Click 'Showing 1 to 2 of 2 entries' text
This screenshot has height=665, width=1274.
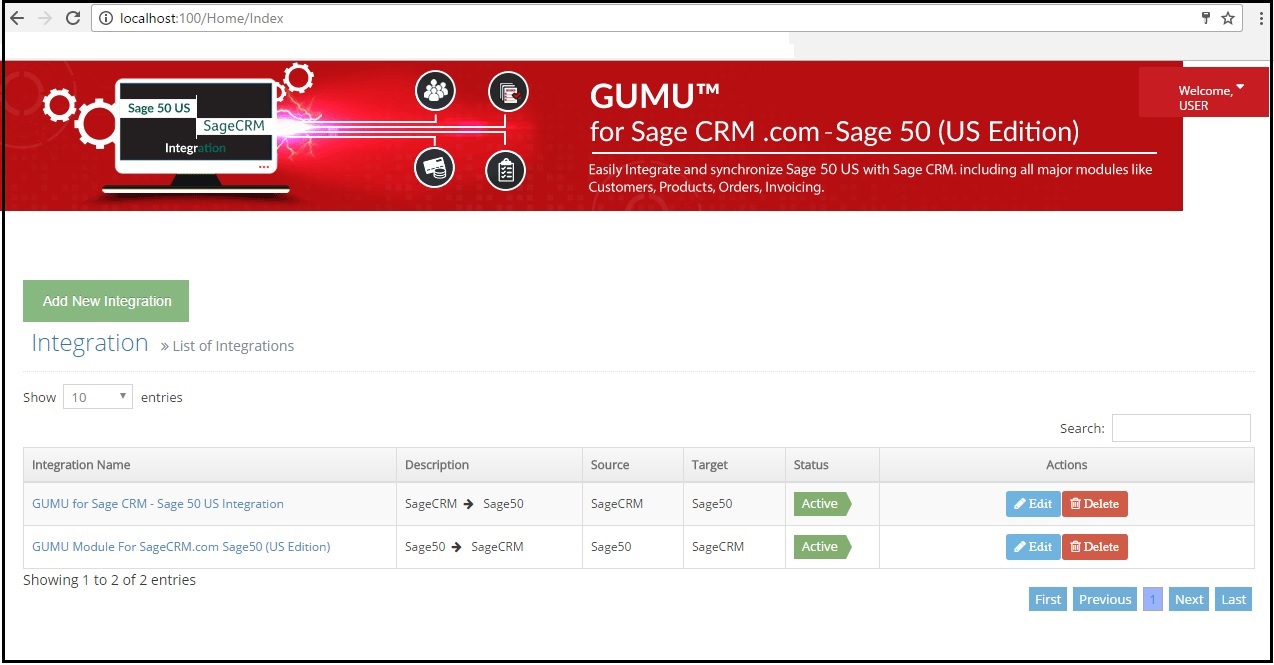click(x=109, y=580)
